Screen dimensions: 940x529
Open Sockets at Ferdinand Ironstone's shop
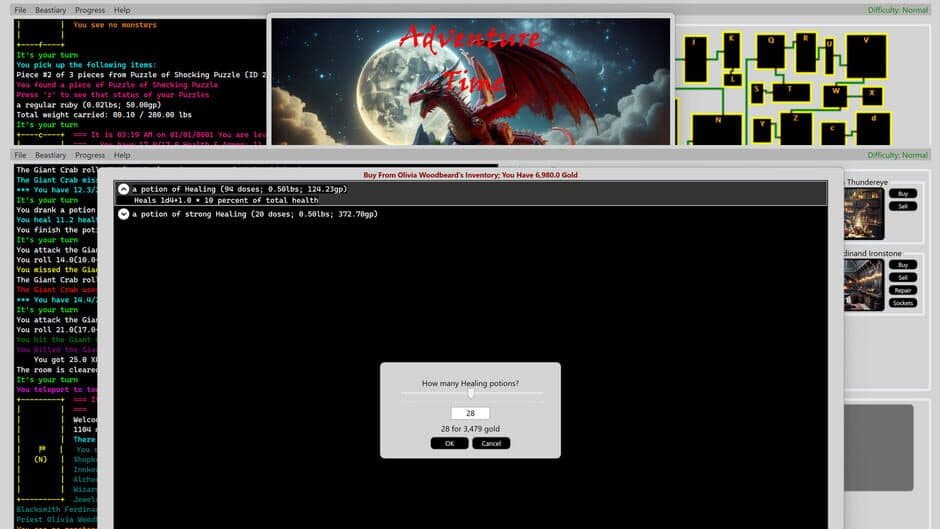903,303
